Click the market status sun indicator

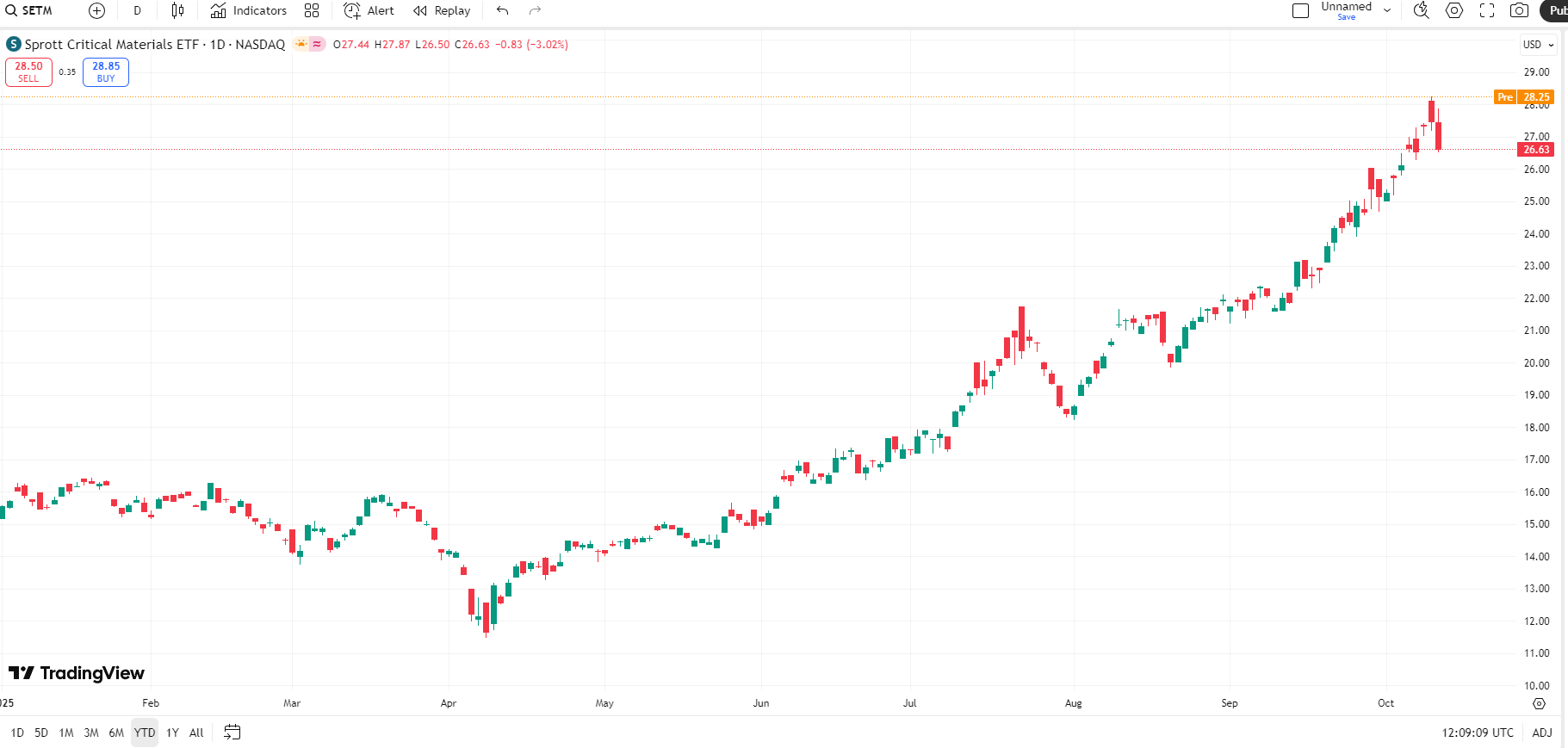301,44
